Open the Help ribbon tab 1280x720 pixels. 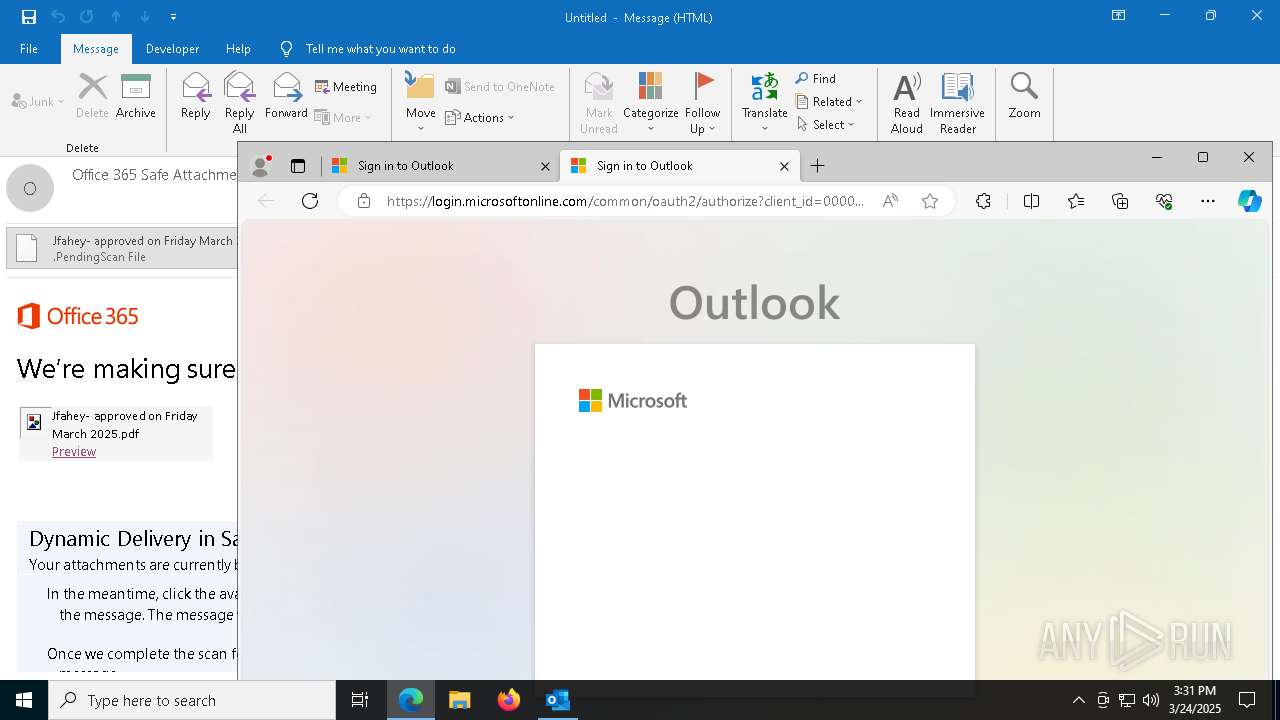238,49
